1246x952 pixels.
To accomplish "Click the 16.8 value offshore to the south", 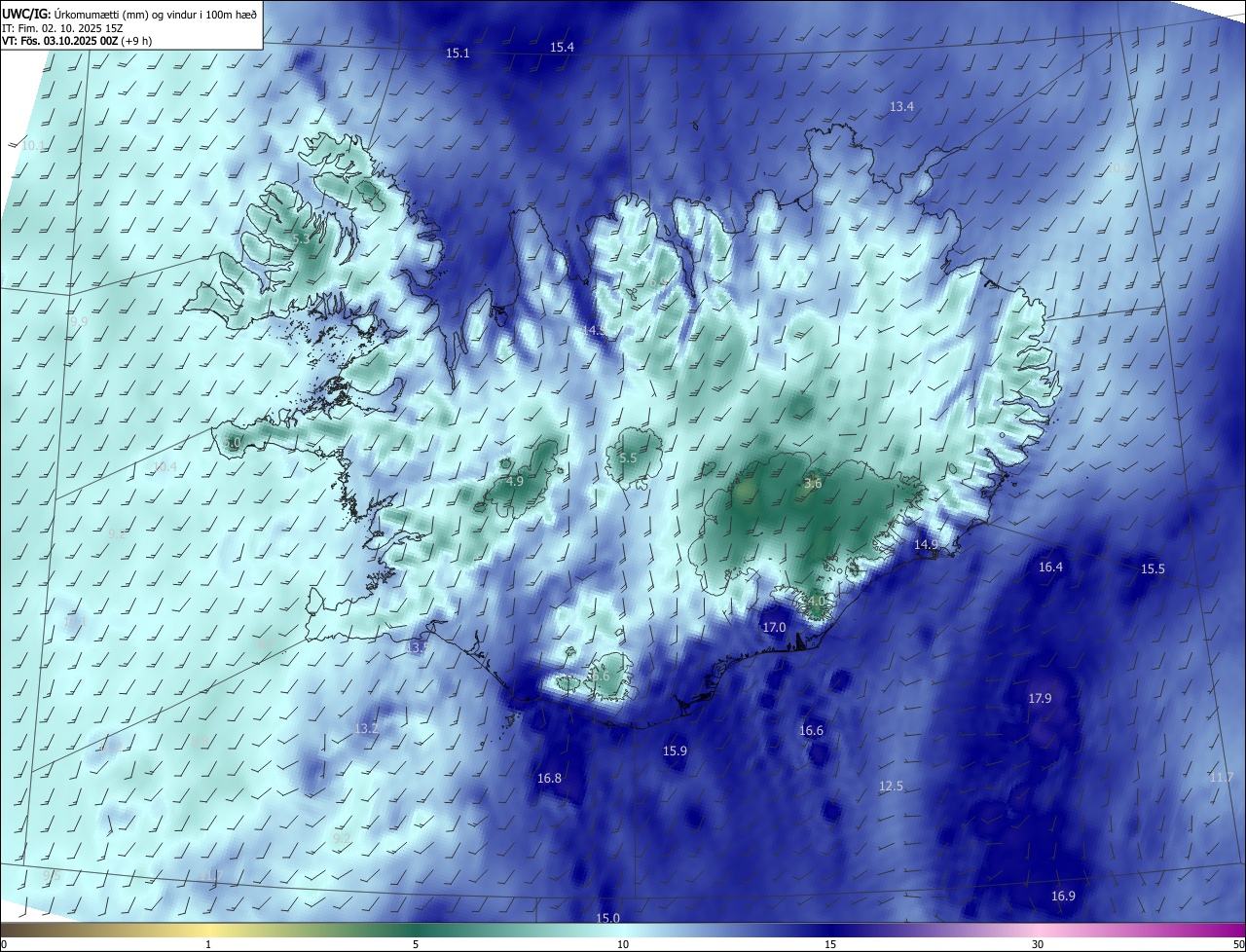I will point(549,779).
